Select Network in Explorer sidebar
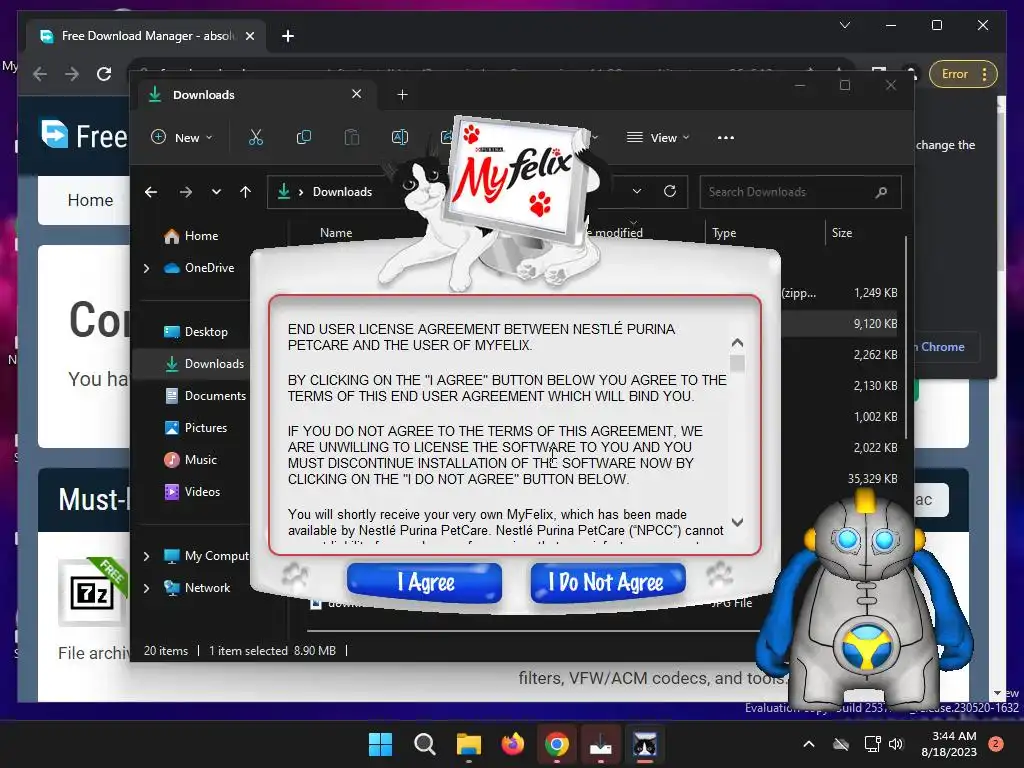Image resolution: width=1024 pixels, height=768 pixels. pyautogui.click(x=197, y=588)
